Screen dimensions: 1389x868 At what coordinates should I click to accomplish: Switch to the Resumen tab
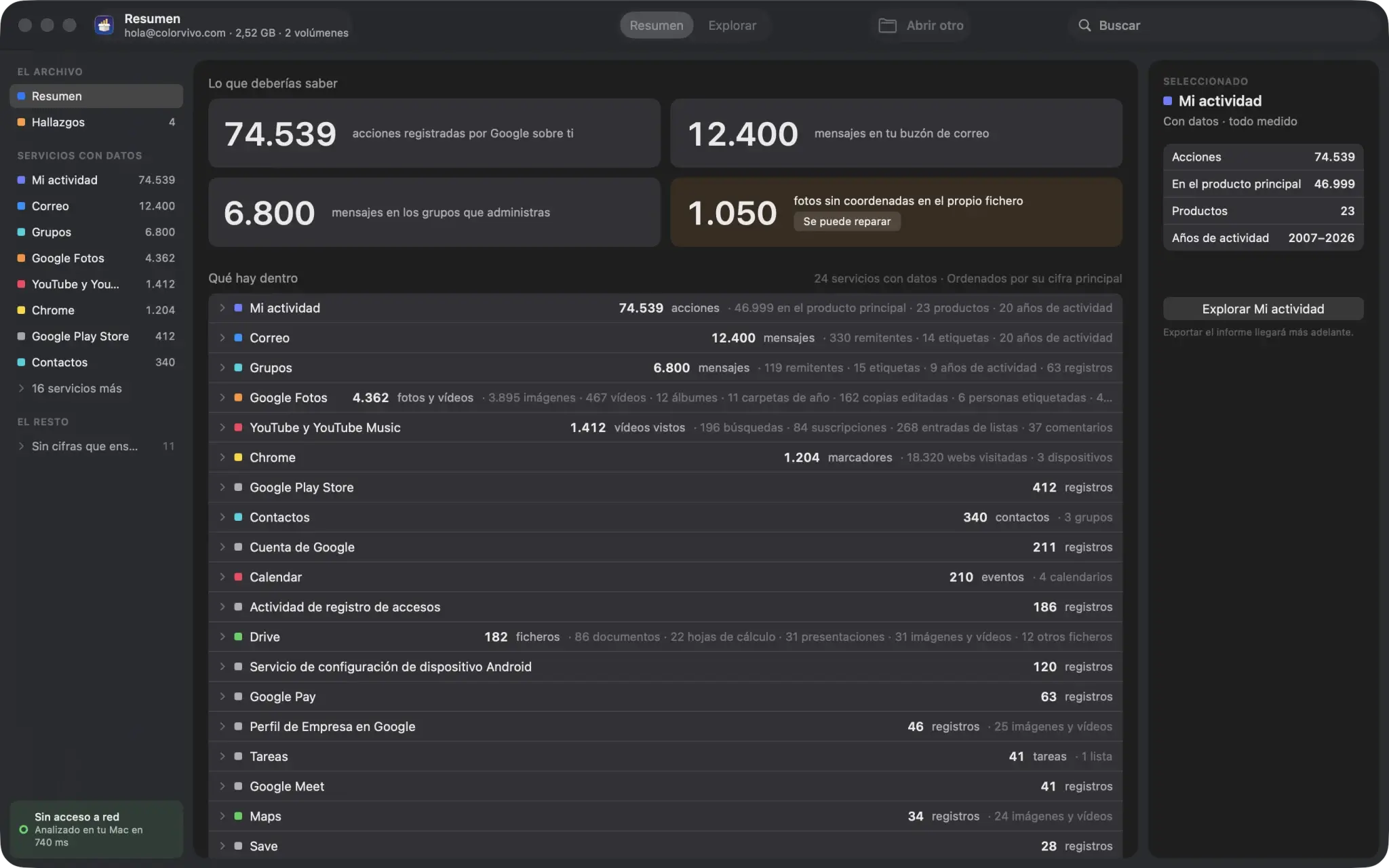tap(656, 25)
